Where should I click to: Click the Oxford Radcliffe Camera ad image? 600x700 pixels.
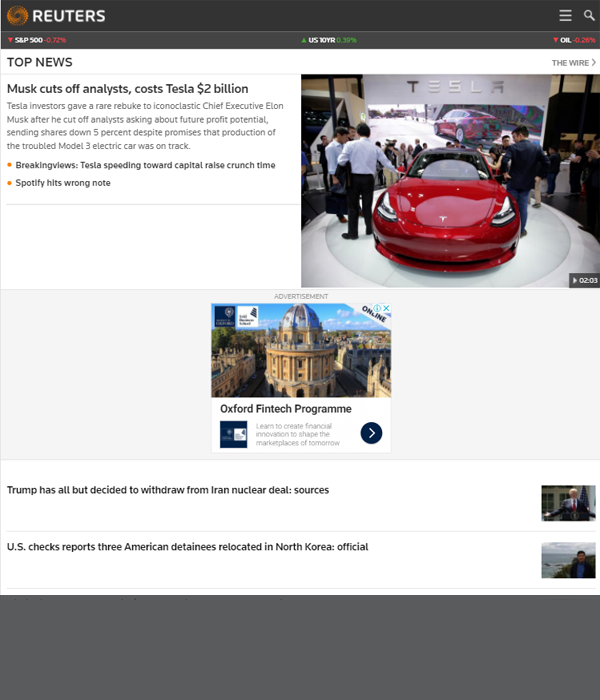click(x=301, y=350)
